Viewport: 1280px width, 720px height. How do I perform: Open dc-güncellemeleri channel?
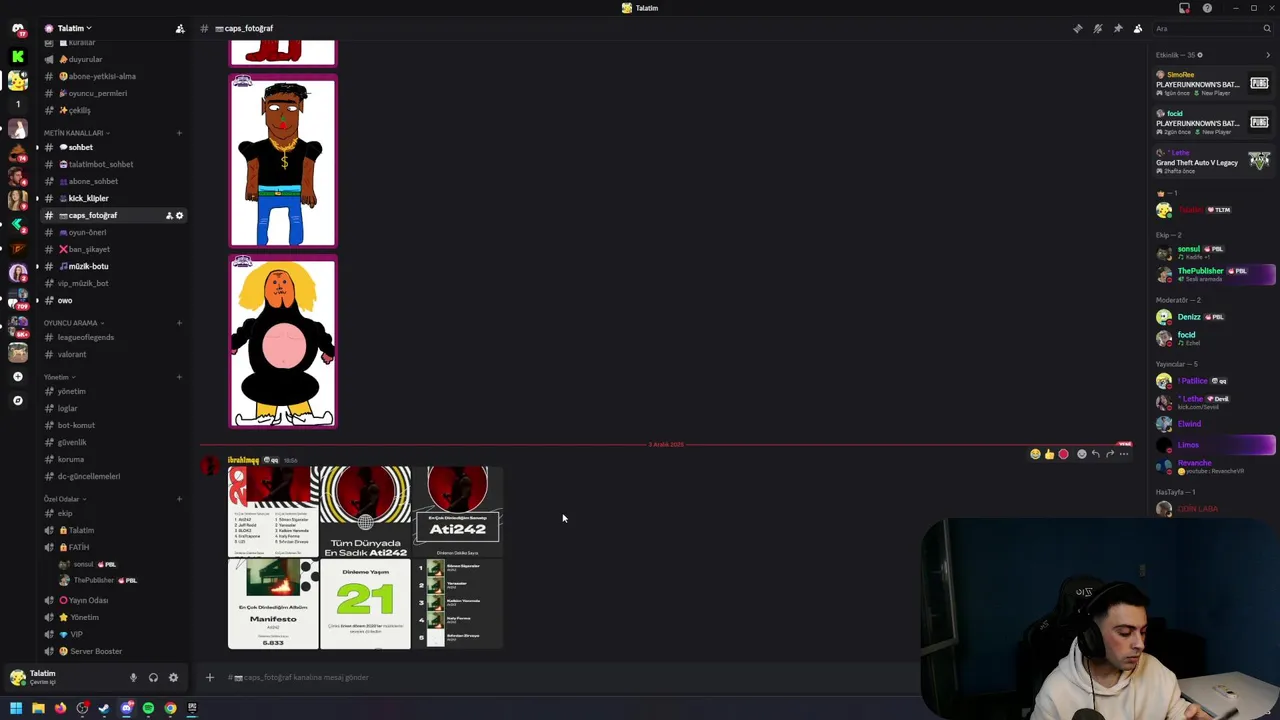113,476
